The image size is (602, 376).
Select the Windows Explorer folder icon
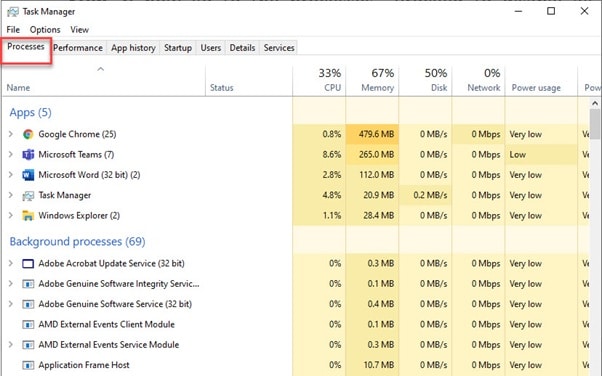28,216
